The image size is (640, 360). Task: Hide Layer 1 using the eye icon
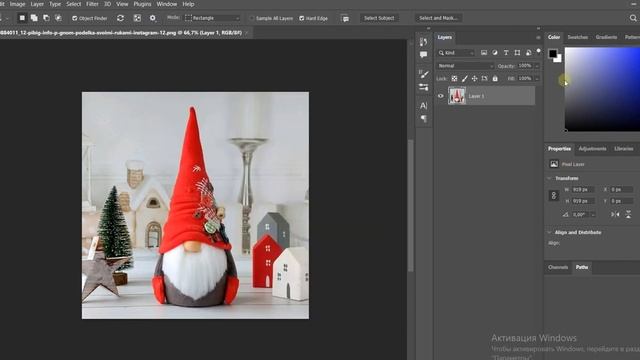(441, 96)
